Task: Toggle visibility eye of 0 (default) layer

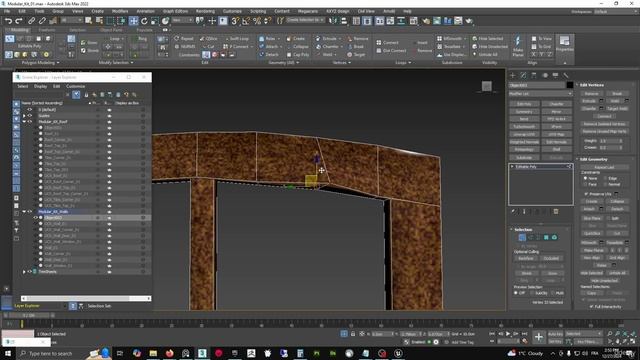Action: pyautogui.click(x=29, y=110)
